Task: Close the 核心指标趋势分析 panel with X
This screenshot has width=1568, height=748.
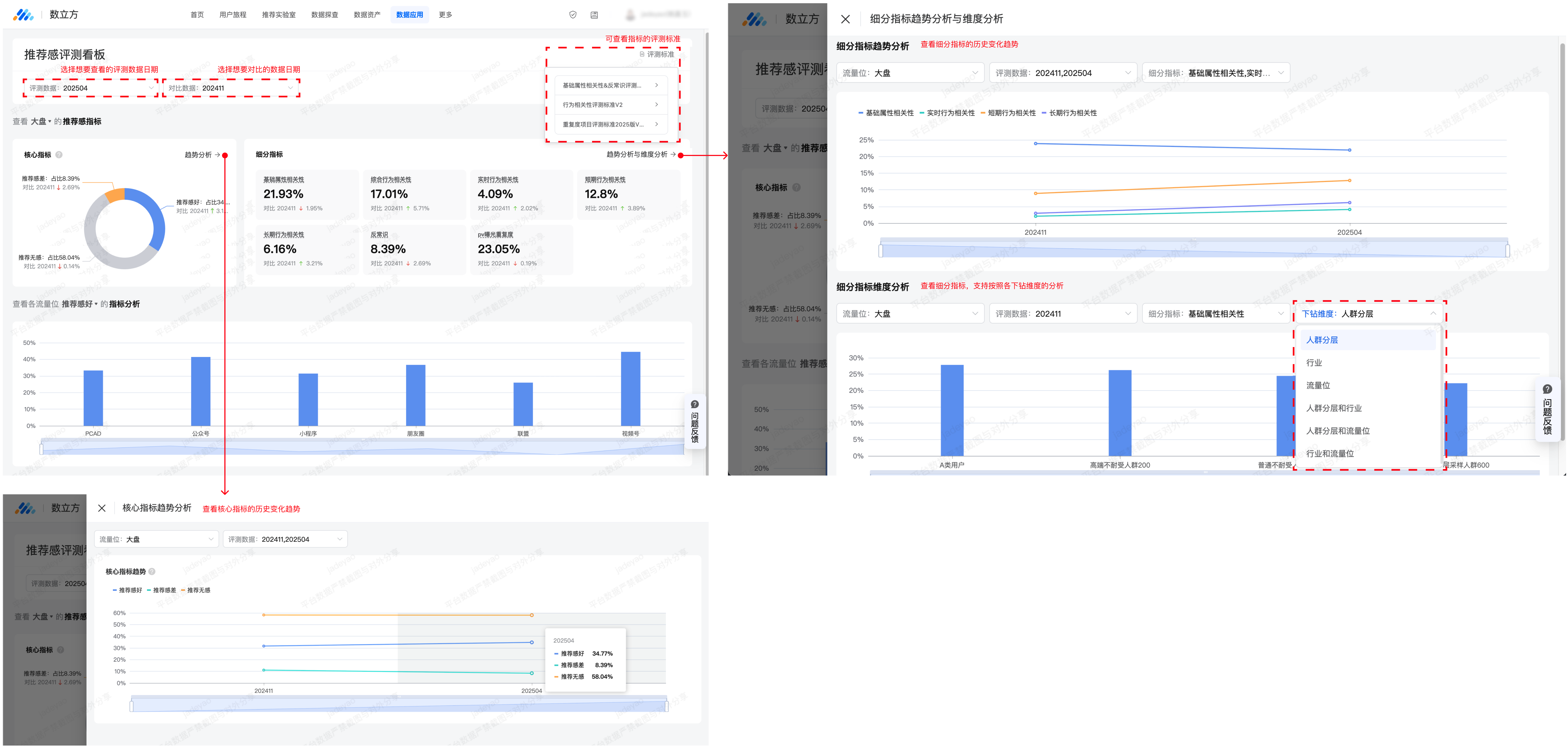Action: [102, 508]
